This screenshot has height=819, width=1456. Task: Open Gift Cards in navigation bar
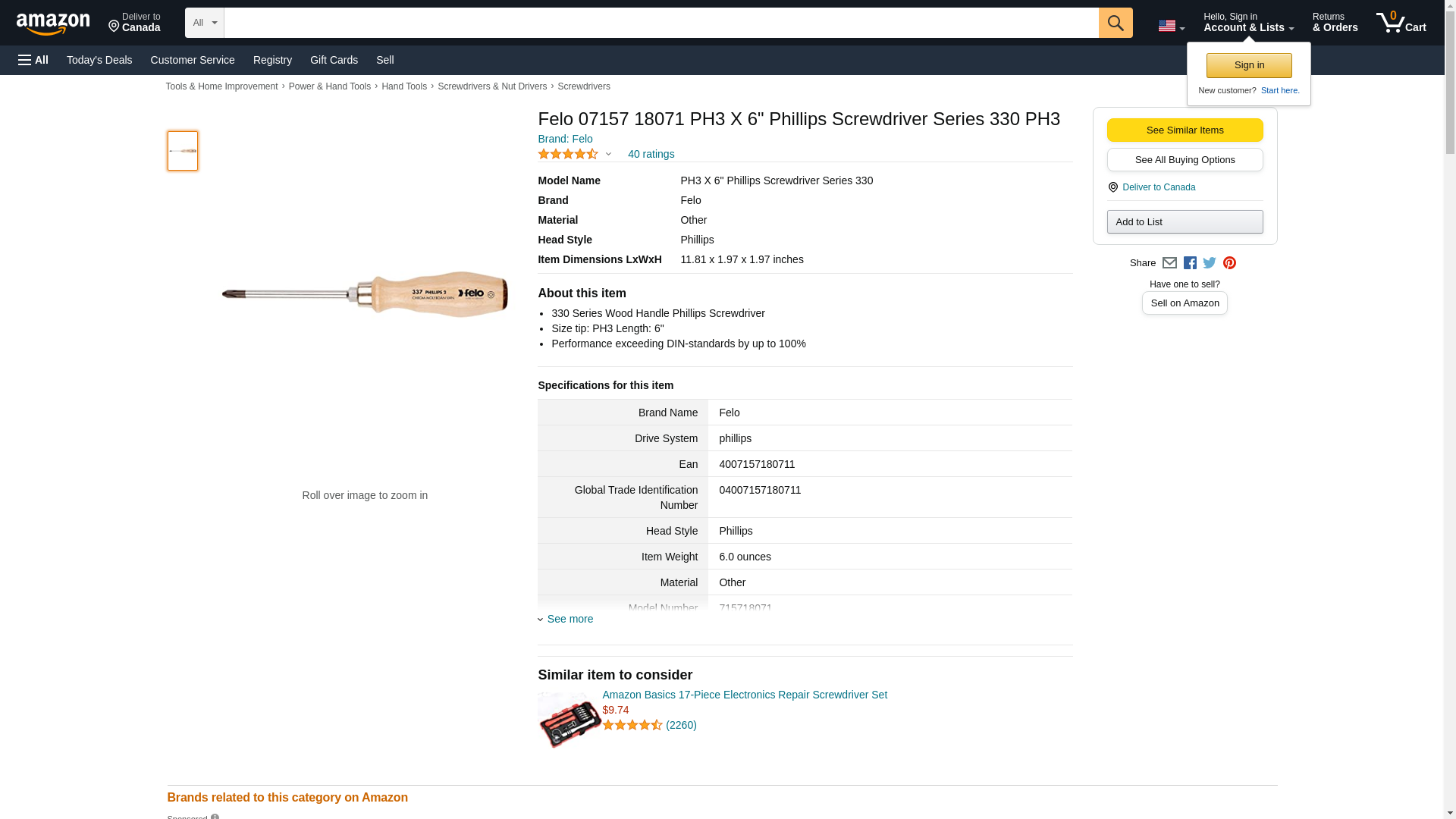[334, 60]
